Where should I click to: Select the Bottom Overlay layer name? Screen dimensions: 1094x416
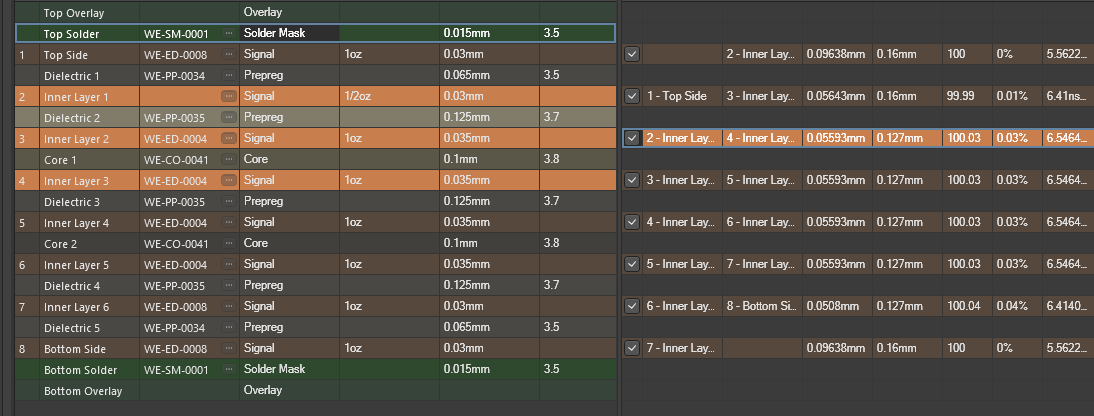tap(82, 391)
